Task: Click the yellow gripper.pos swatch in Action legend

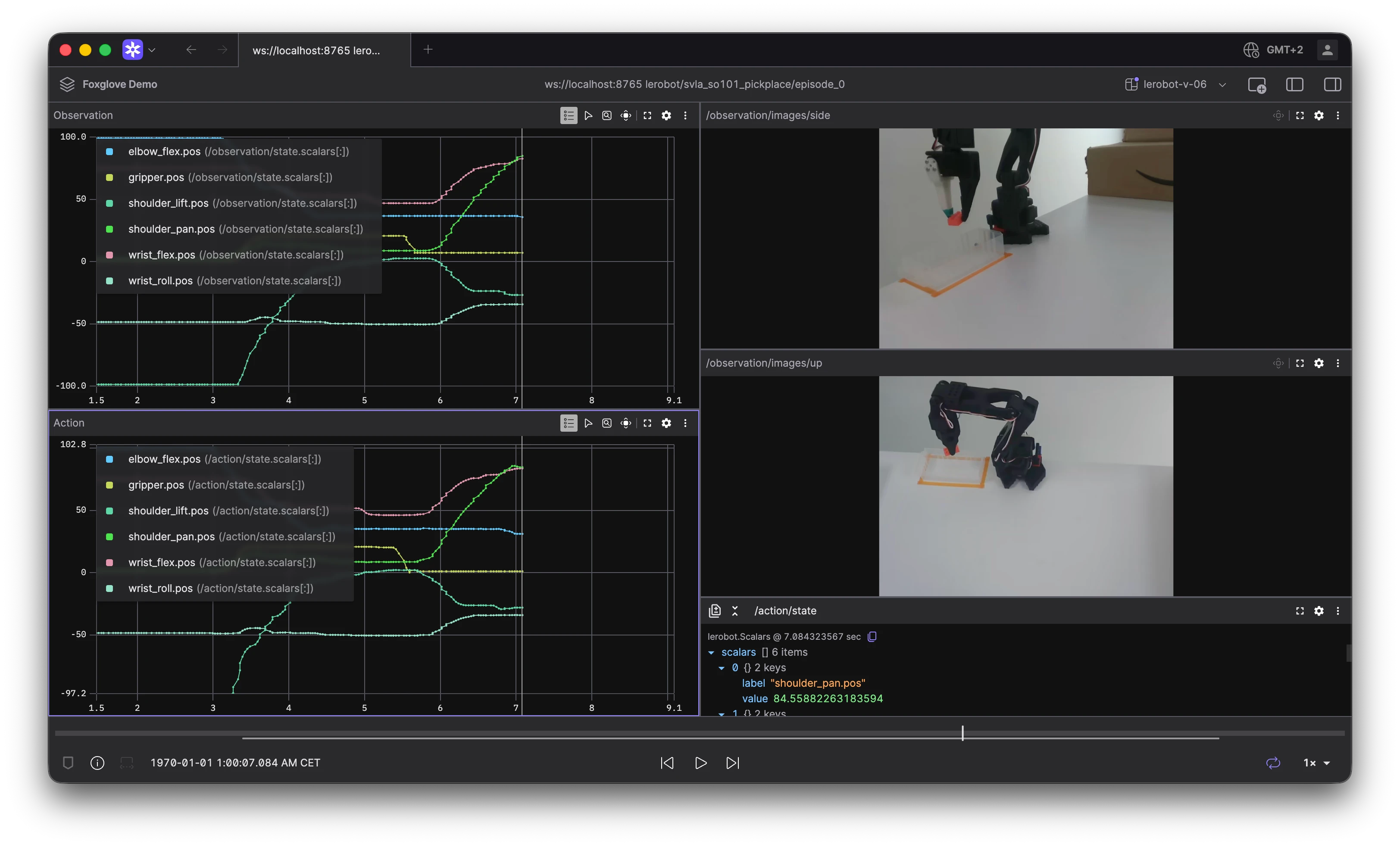Action: [109, 485]
